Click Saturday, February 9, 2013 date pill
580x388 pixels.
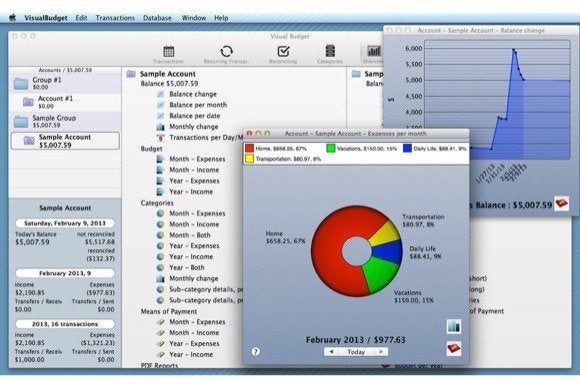65,223
